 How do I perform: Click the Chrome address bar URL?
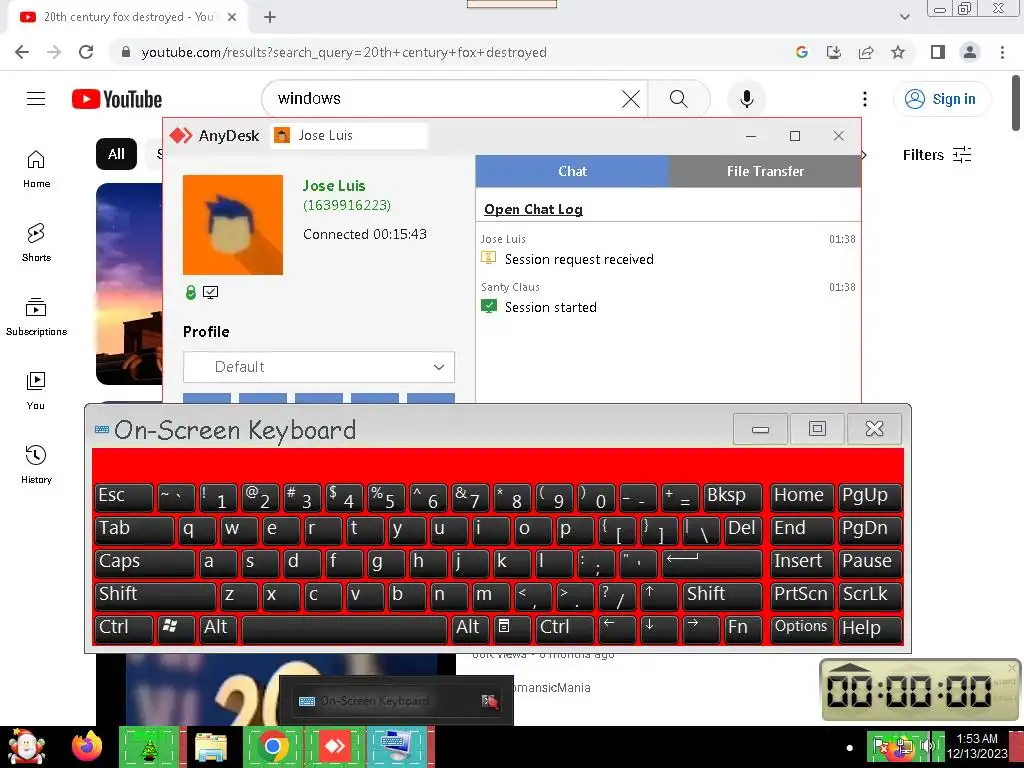click(344, 52)
